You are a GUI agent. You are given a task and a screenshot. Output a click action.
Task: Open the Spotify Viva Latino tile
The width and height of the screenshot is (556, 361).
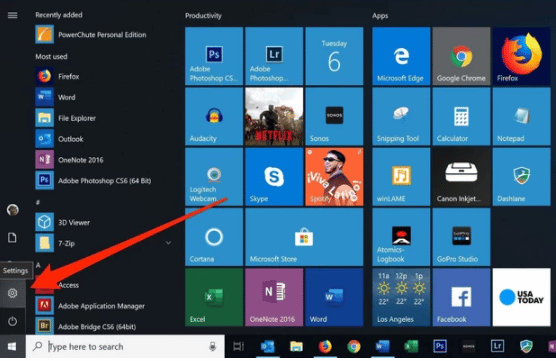(x=334, y=177)
